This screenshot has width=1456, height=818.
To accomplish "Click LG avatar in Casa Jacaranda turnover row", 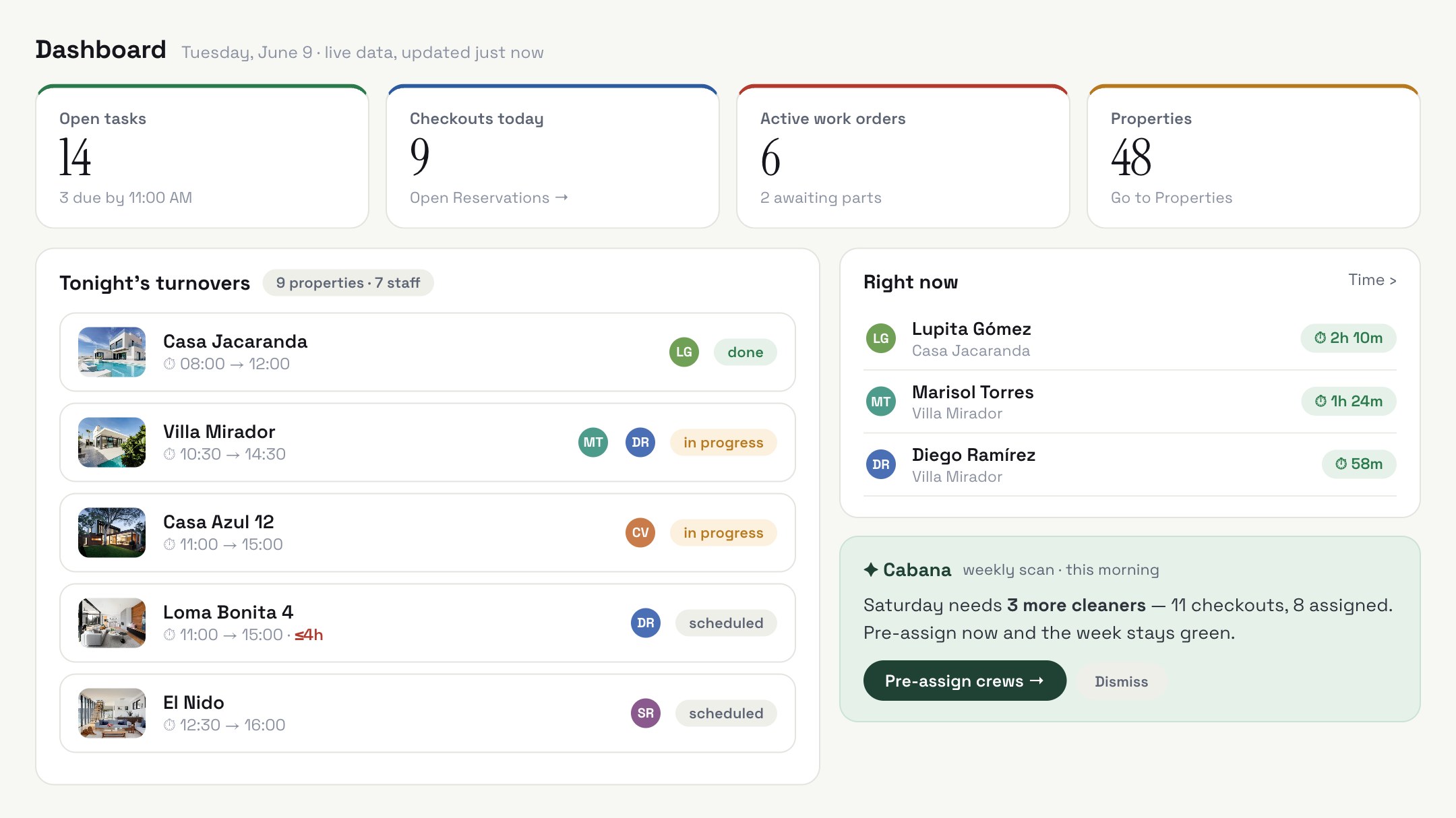I will click(684, 352).
